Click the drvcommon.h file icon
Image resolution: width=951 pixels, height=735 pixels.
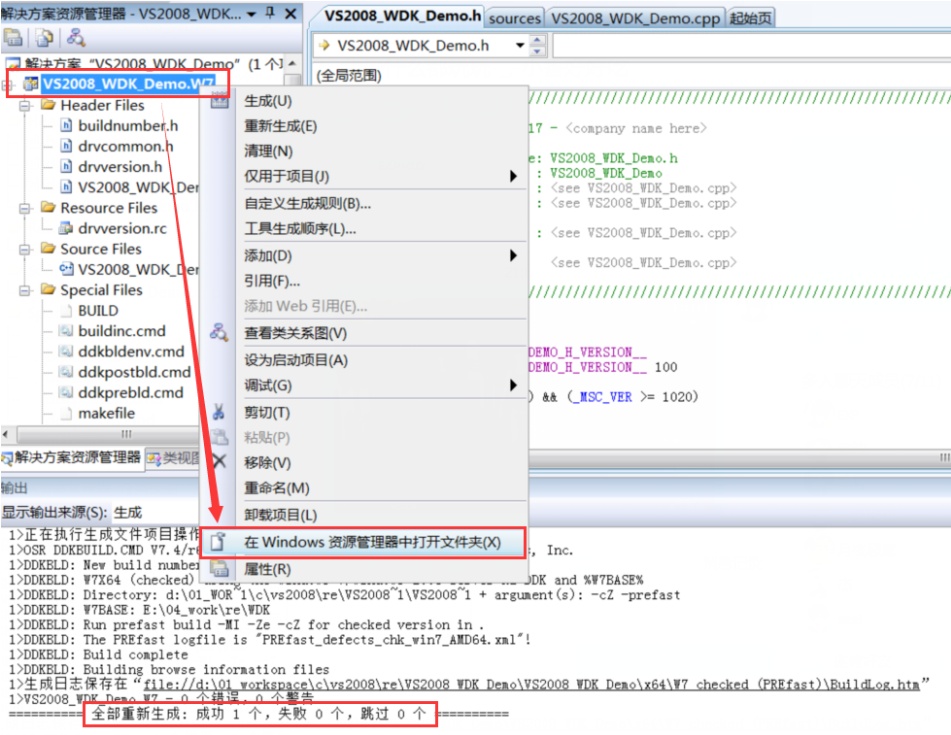pyautogui.click(x=67, y=146)
